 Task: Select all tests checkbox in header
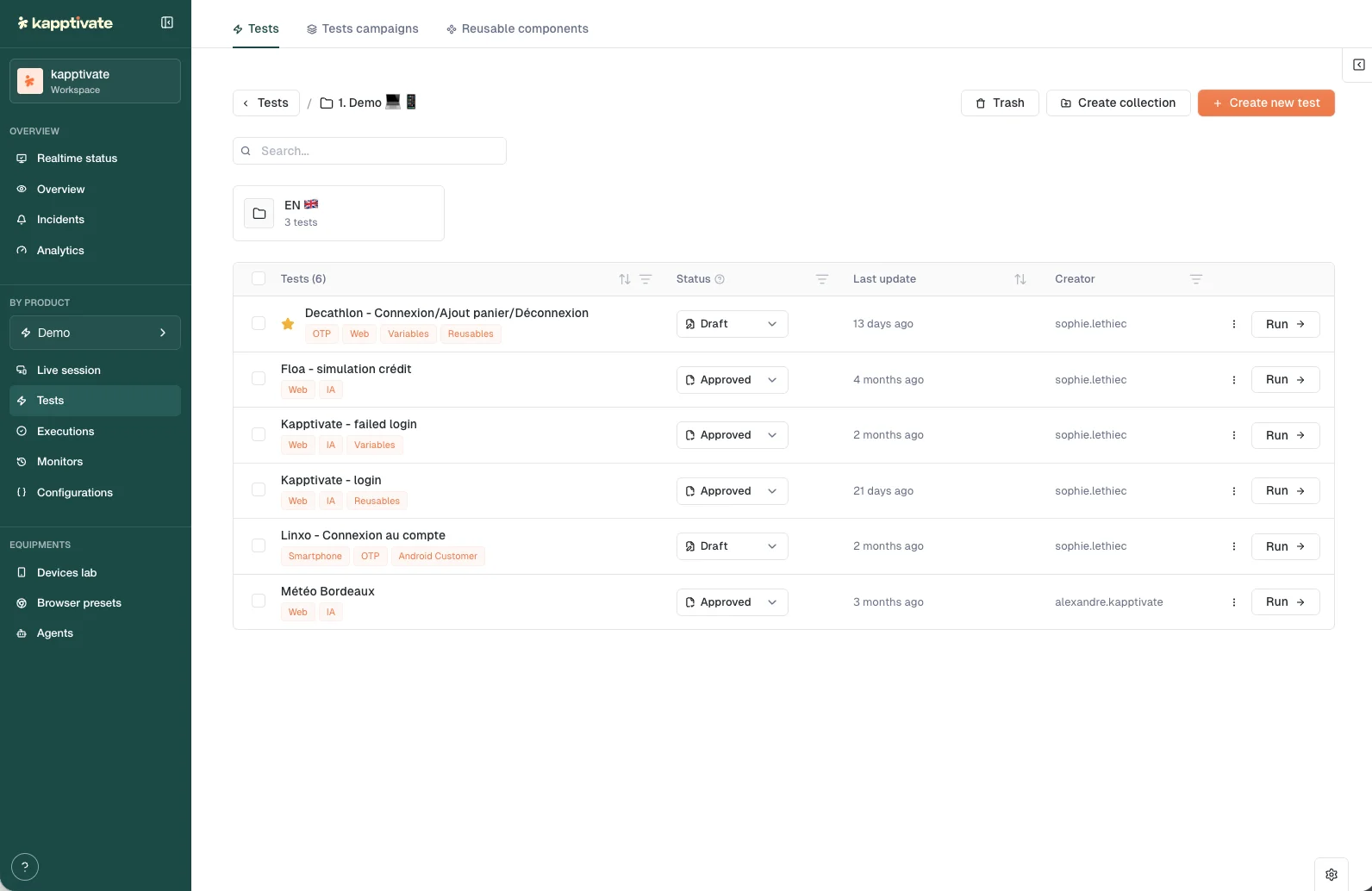[259, 278]
